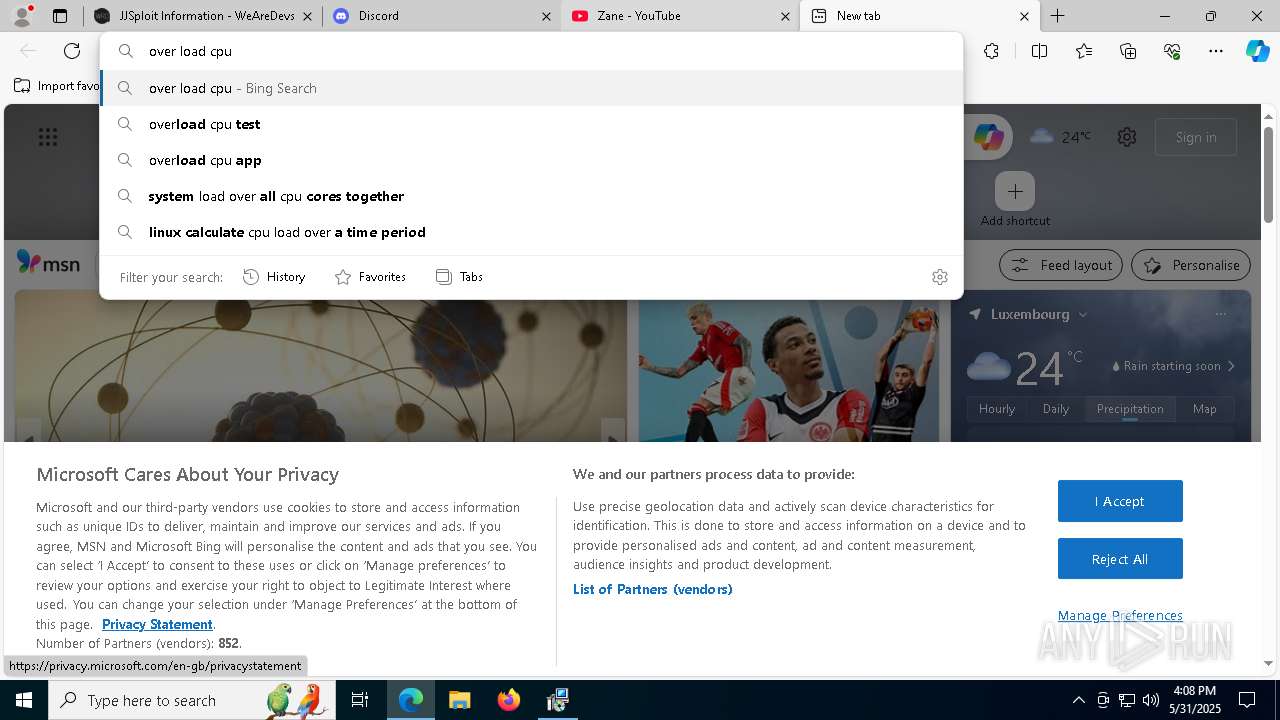Open the Browser essentials heart icon

tap(1172, 51)
